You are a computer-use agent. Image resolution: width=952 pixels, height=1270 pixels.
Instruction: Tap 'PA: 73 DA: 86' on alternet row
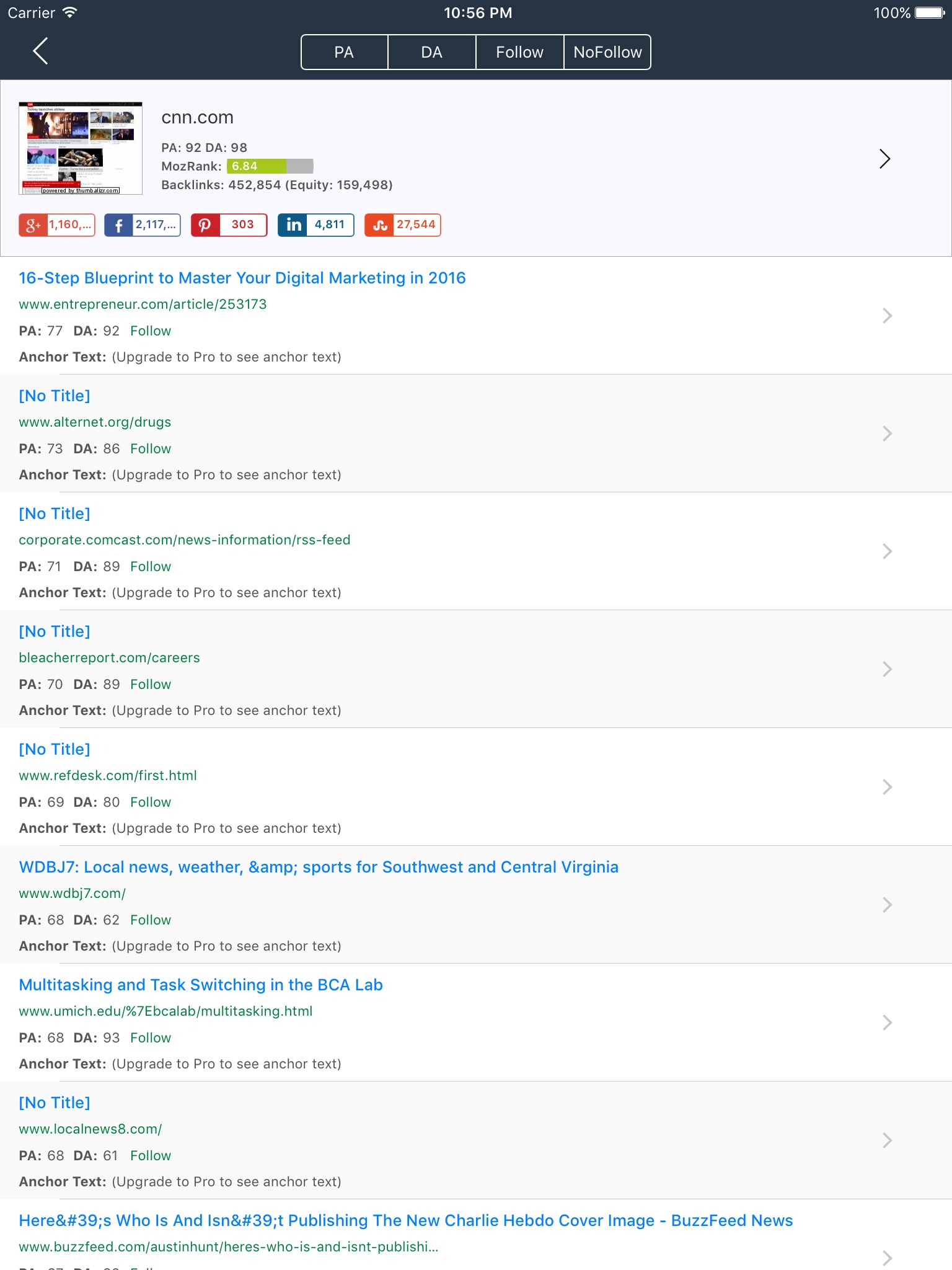69,449
